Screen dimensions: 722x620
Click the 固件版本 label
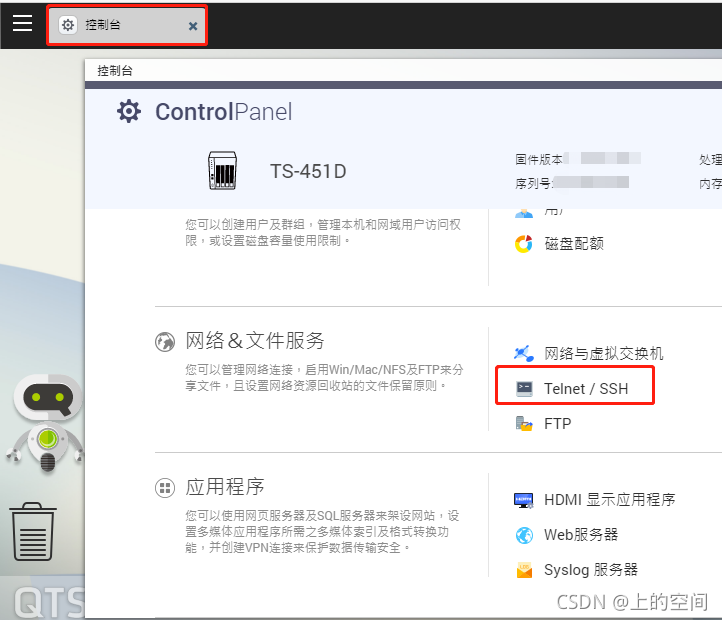click(539, 159)
